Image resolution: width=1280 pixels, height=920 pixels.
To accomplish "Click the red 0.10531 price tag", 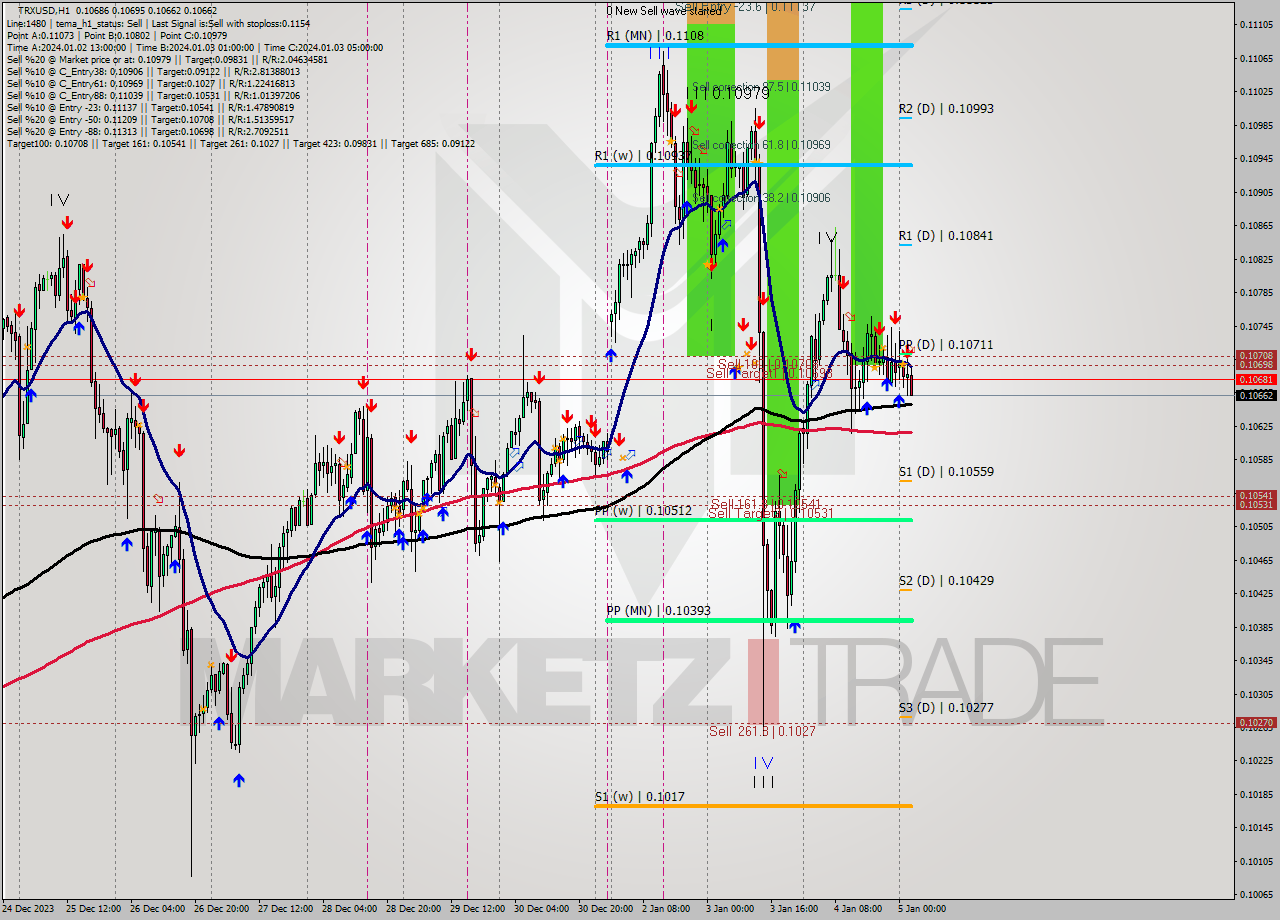I will 1256,504.
